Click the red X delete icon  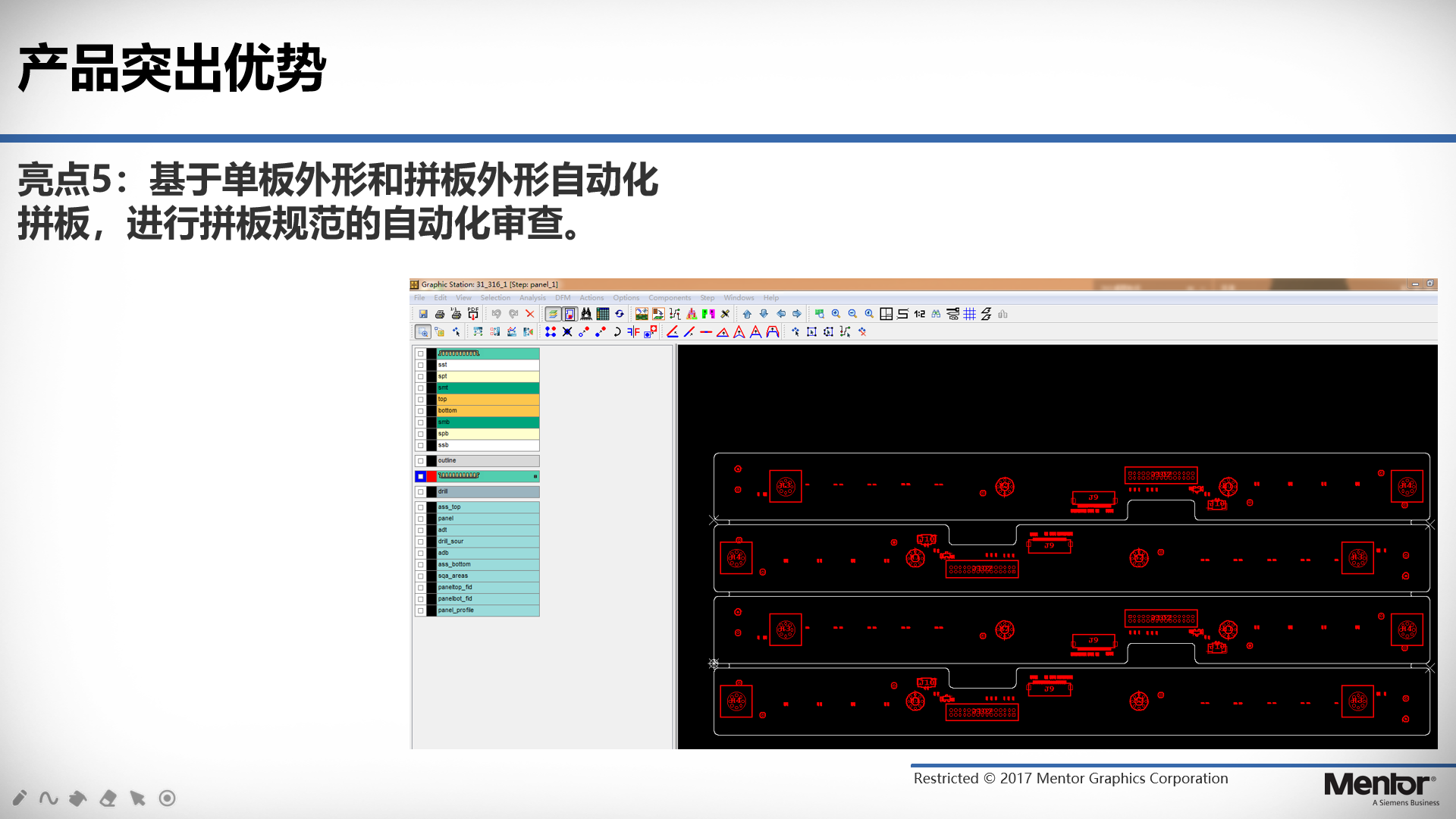[x=530, y=314]
